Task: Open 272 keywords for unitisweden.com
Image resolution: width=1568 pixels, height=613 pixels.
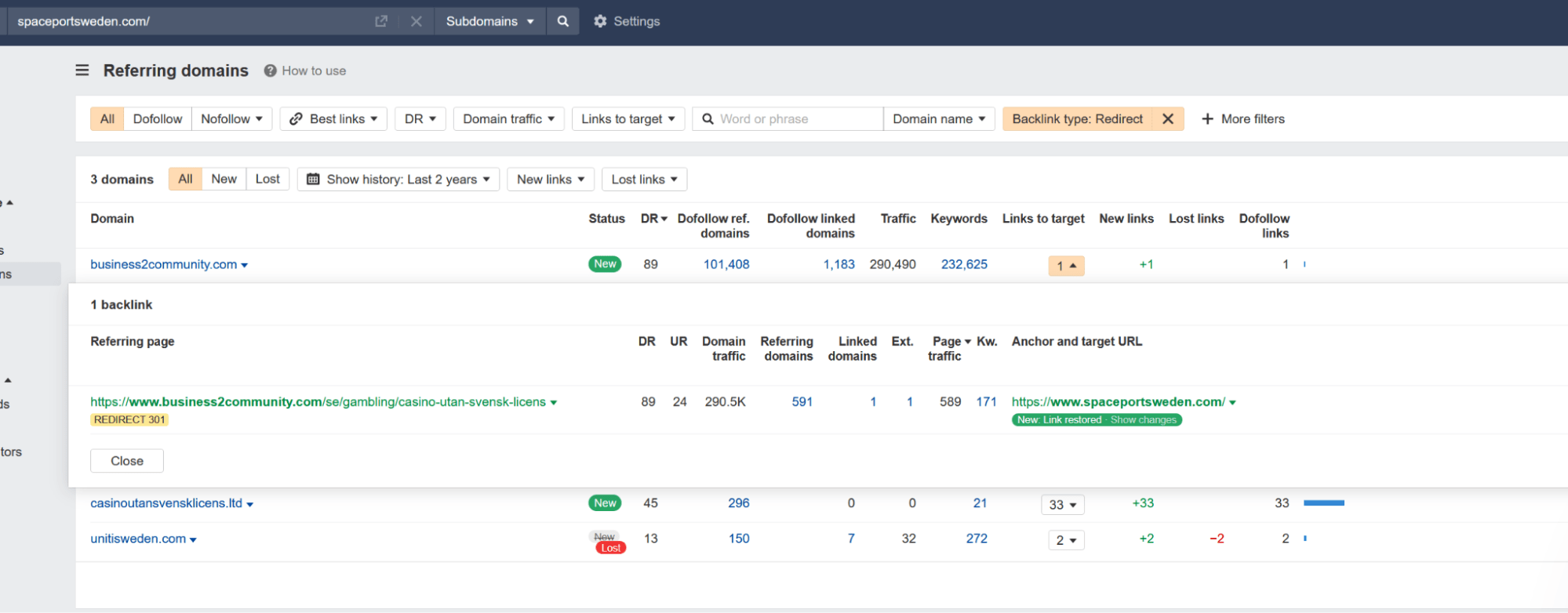Action: point(977,539)
